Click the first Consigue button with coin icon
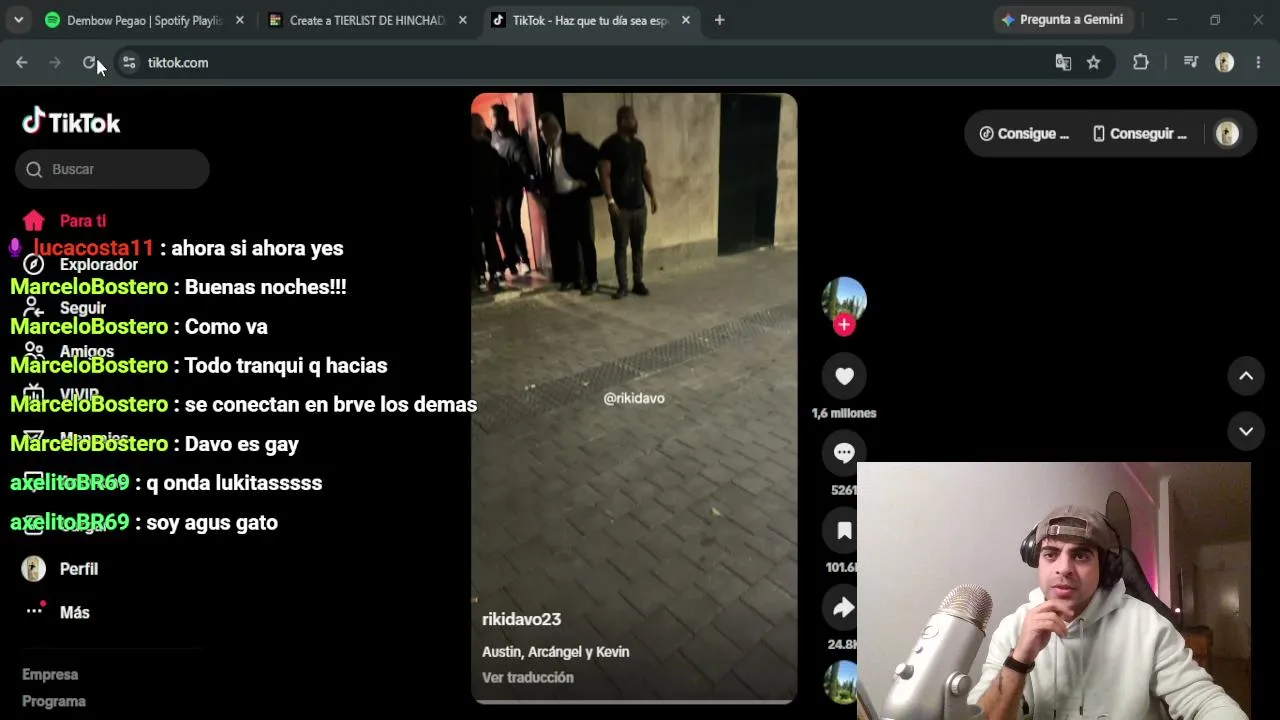The width and height of the screenshot is (1280, 720). pos(1024,134)
